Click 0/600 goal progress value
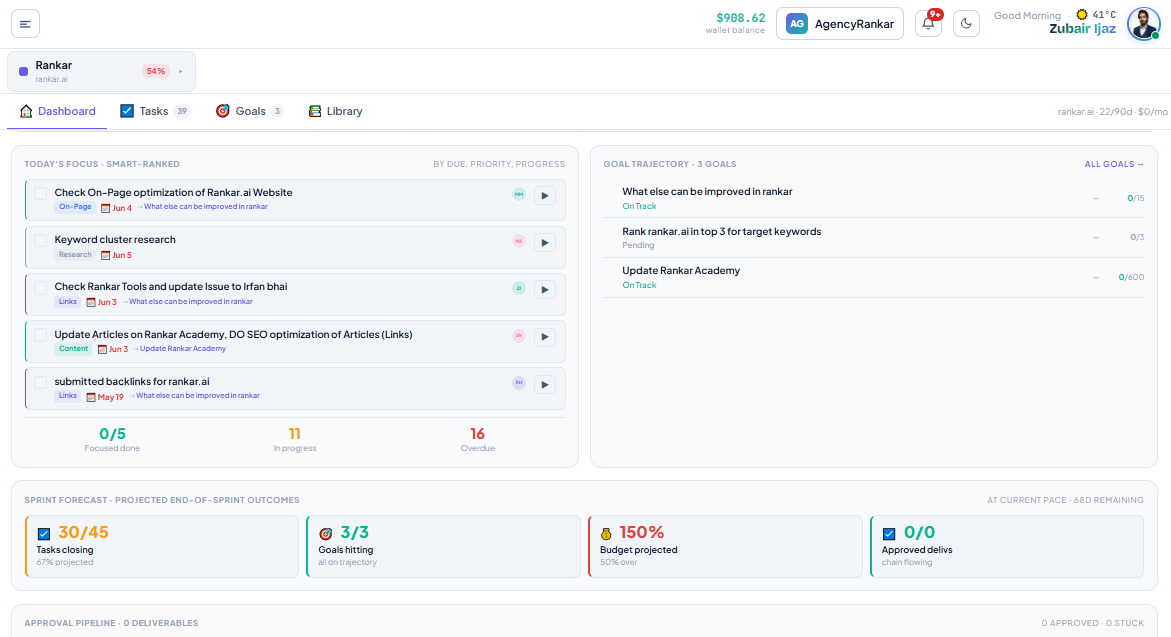 (x=1131, y=277)
